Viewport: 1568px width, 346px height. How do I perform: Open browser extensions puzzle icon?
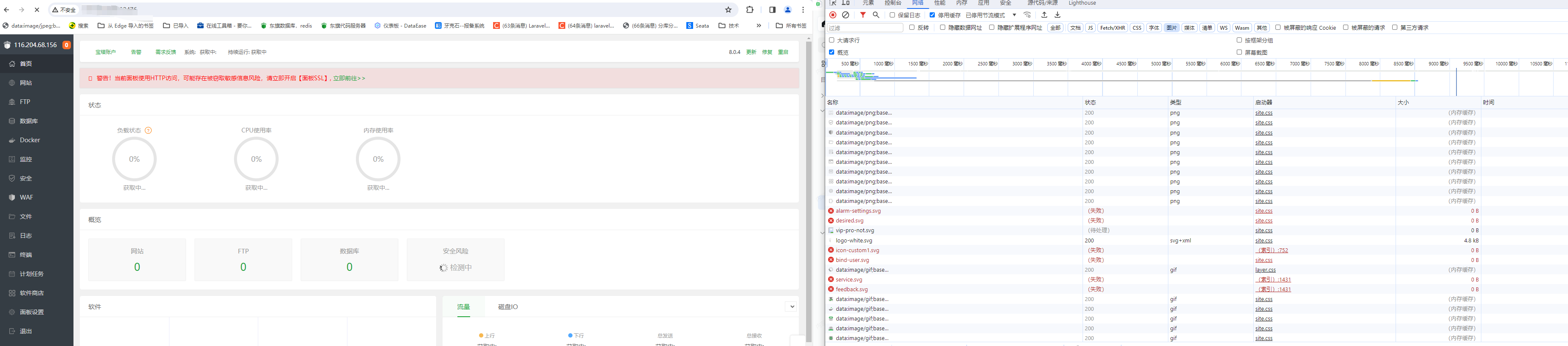749,10
